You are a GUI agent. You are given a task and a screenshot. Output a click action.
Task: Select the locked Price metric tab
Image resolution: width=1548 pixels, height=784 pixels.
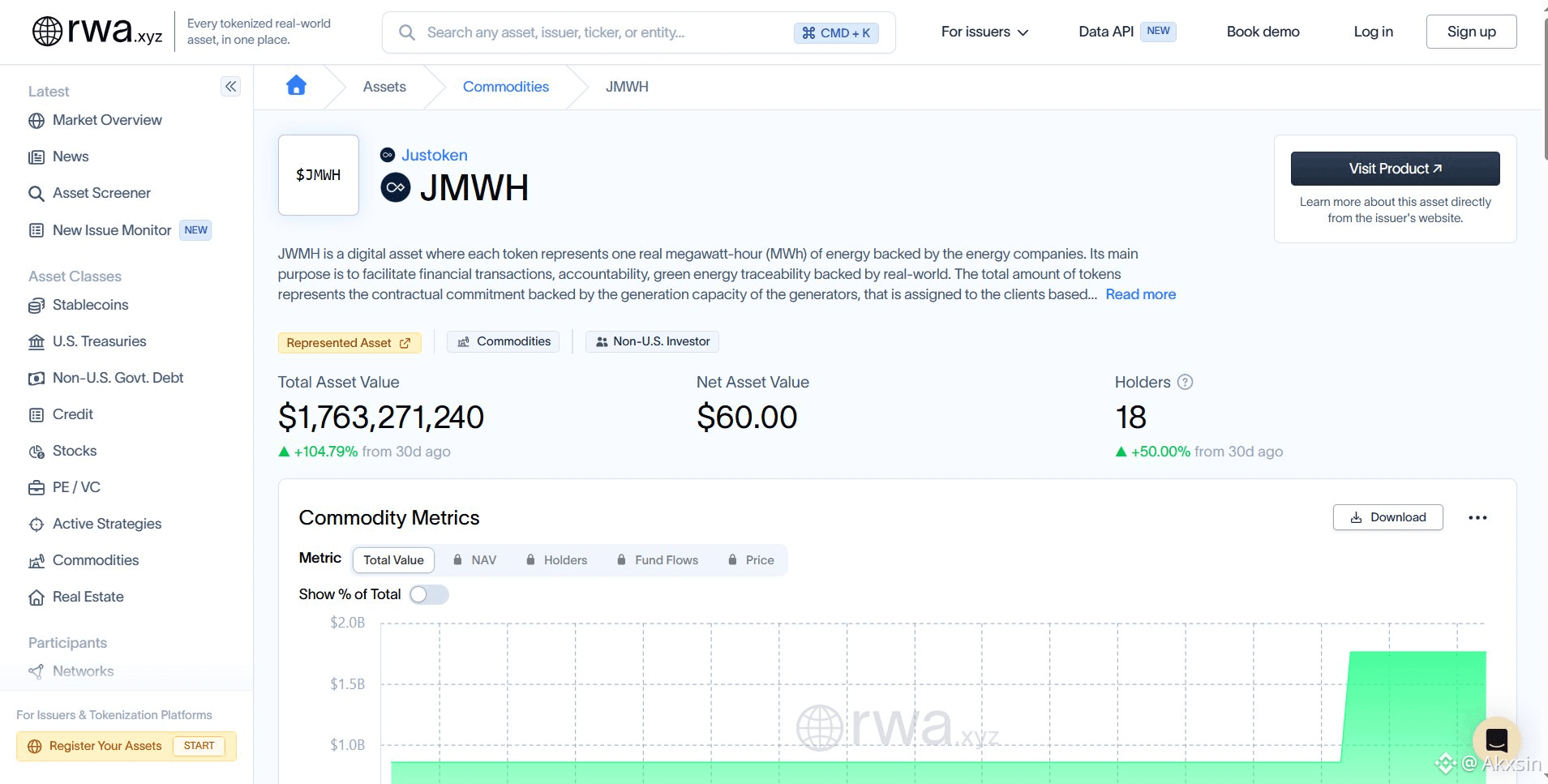(751, 560)
